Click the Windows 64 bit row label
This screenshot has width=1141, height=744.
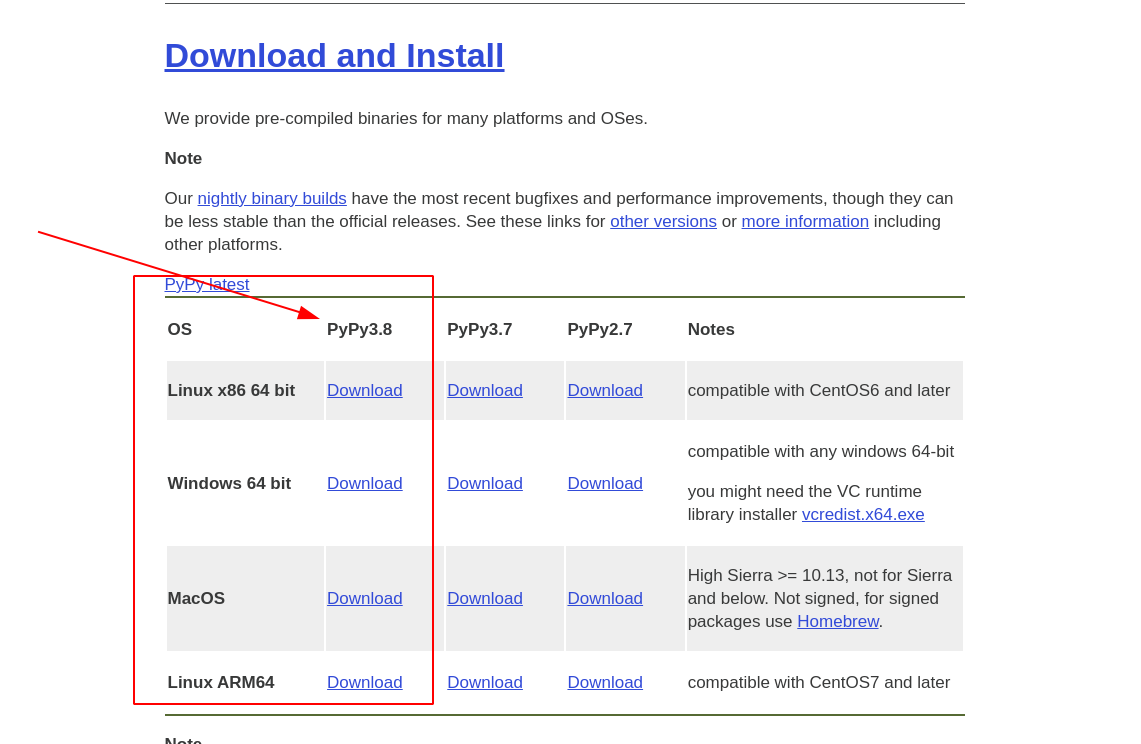point(229,484)
